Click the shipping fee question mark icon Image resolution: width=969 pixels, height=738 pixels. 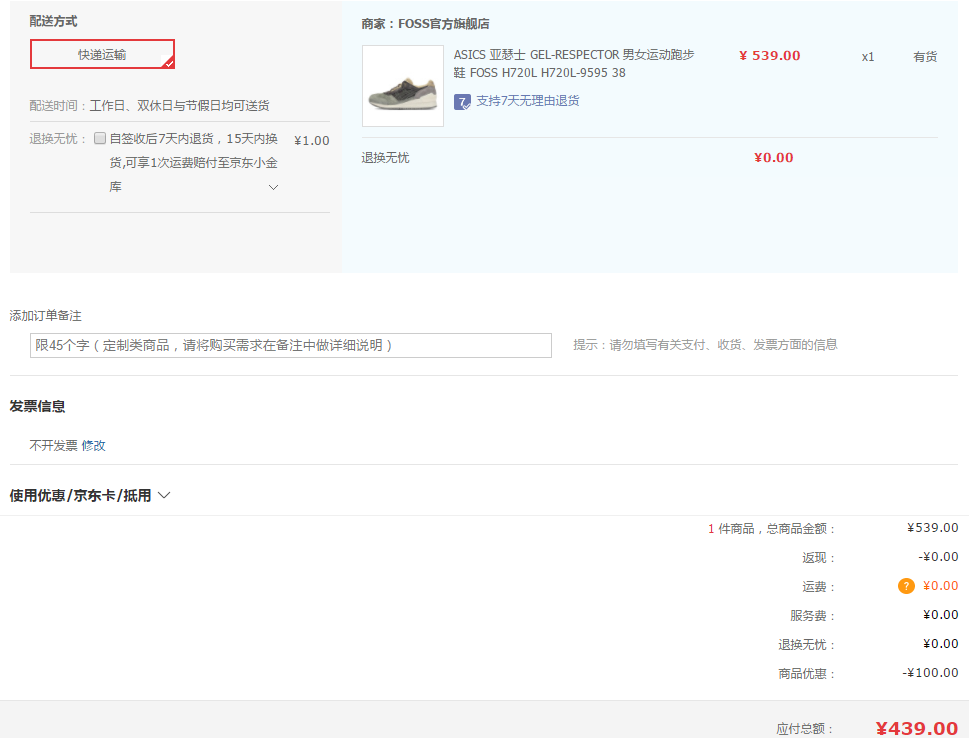coord(906,586)
